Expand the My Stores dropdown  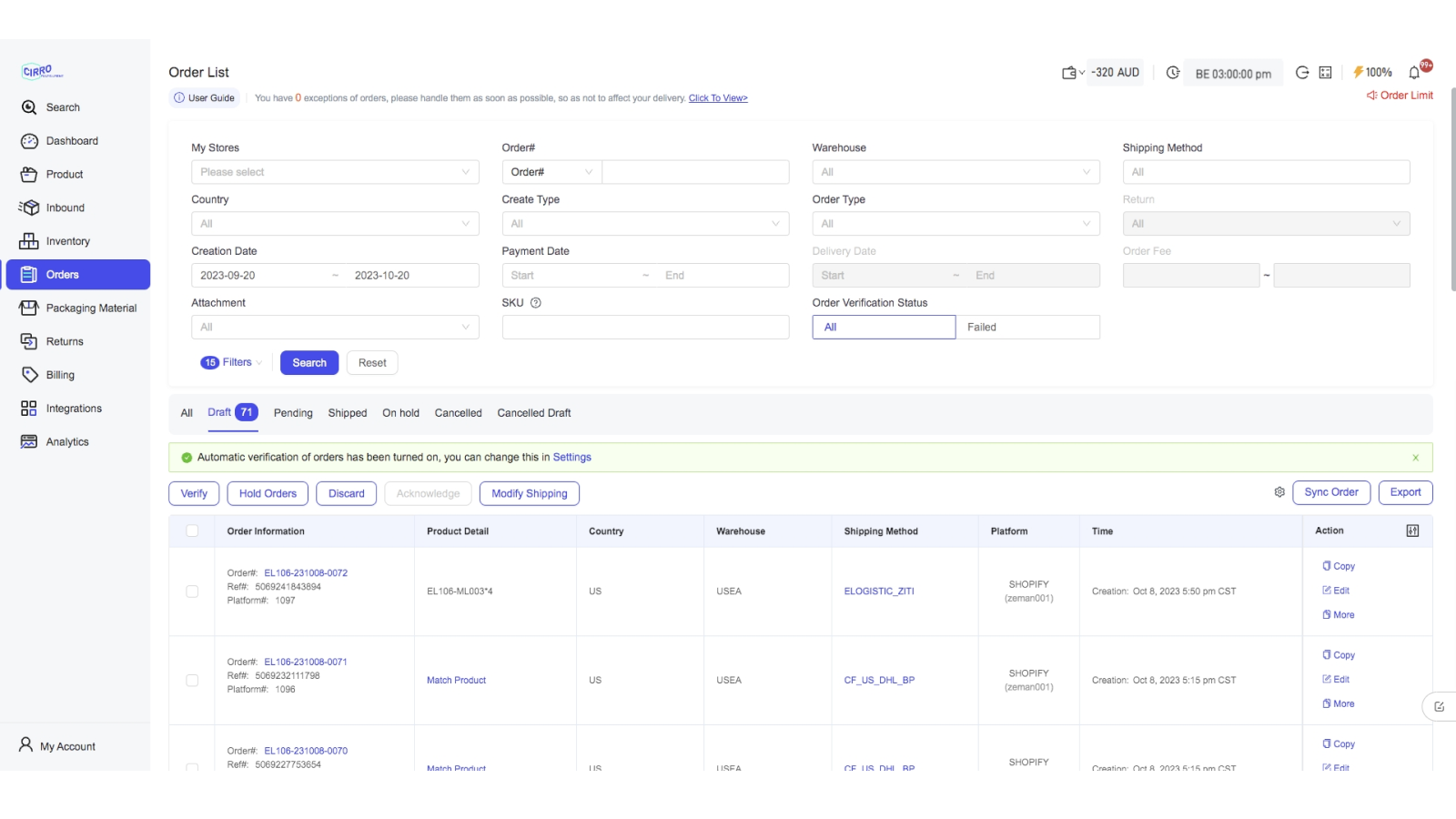click(335, 172)
